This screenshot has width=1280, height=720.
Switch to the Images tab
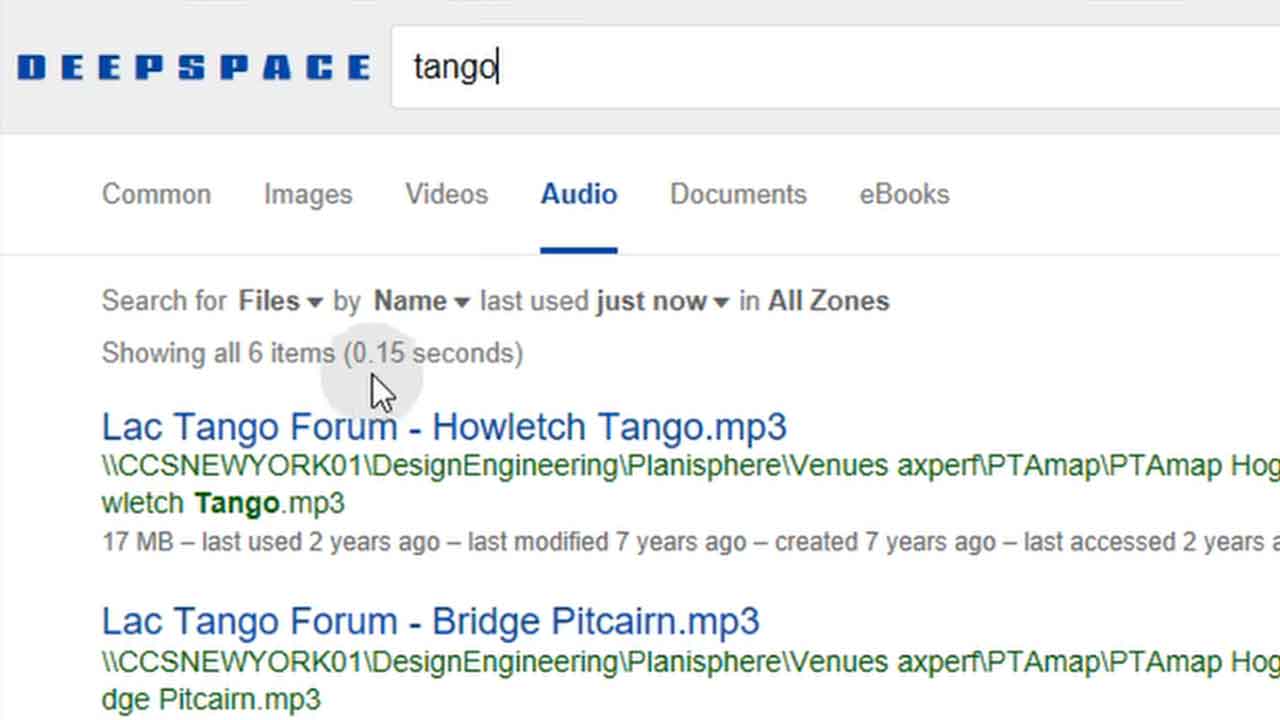tap(308, 194)
